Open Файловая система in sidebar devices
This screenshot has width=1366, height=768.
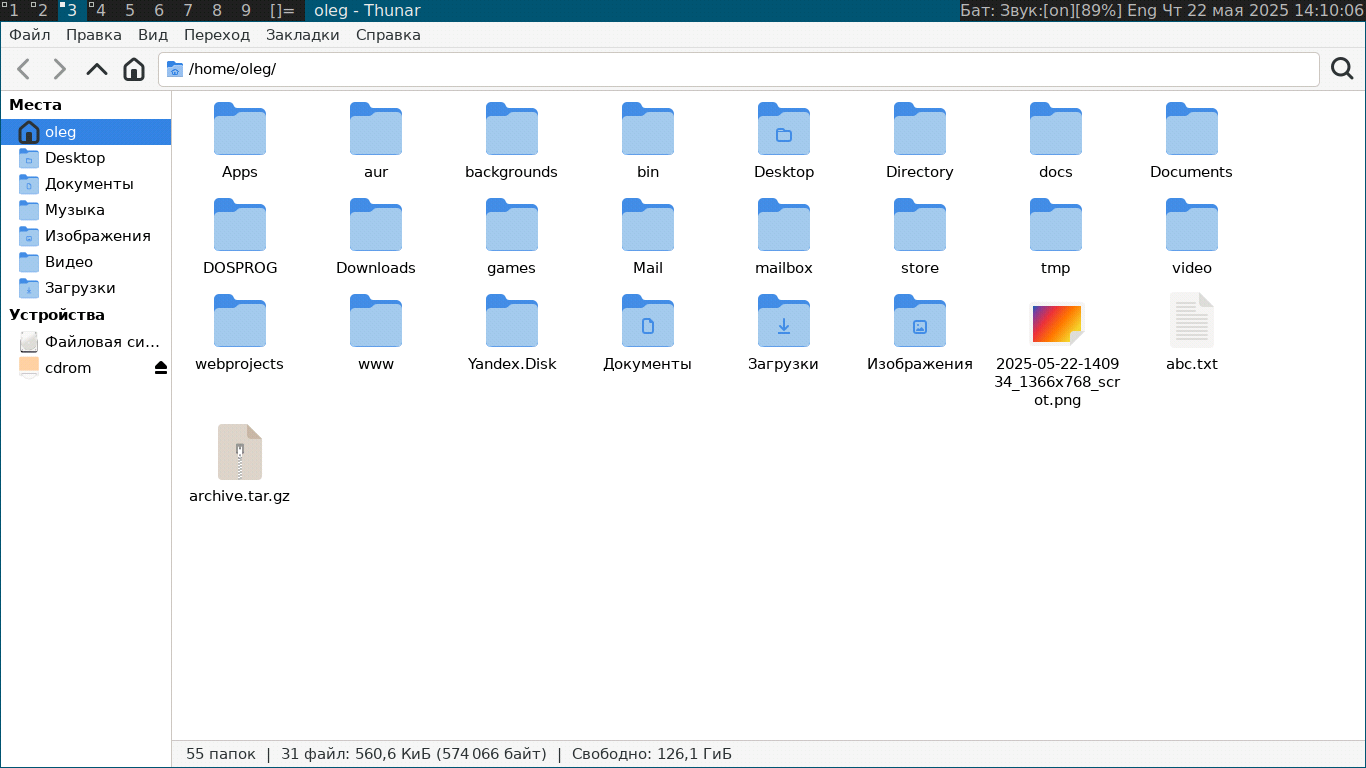[x=86, y=342]
